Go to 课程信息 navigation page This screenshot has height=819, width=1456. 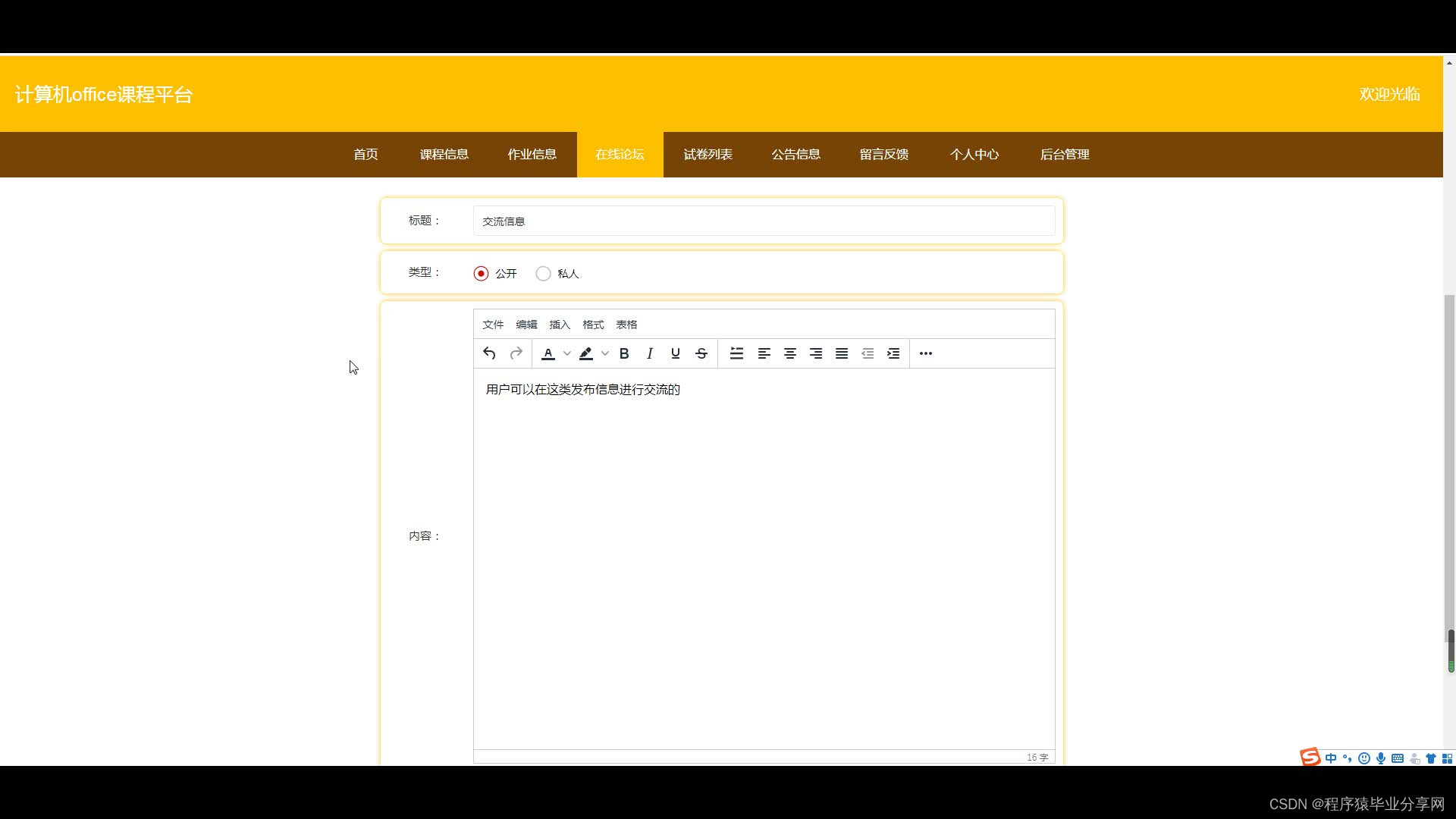pos(444,155)
